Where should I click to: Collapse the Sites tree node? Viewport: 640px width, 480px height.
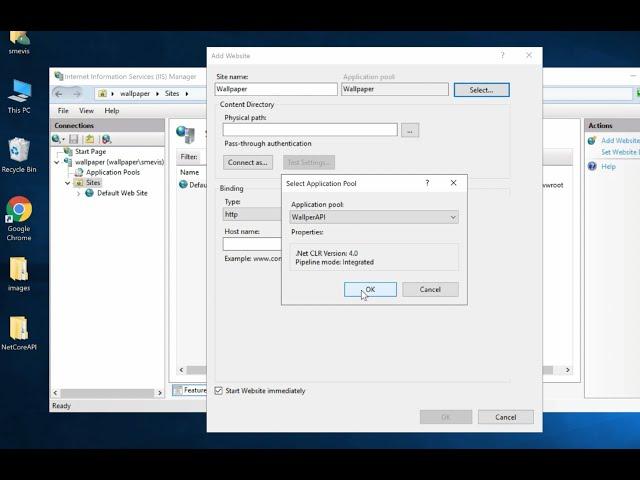click(67, 183)
